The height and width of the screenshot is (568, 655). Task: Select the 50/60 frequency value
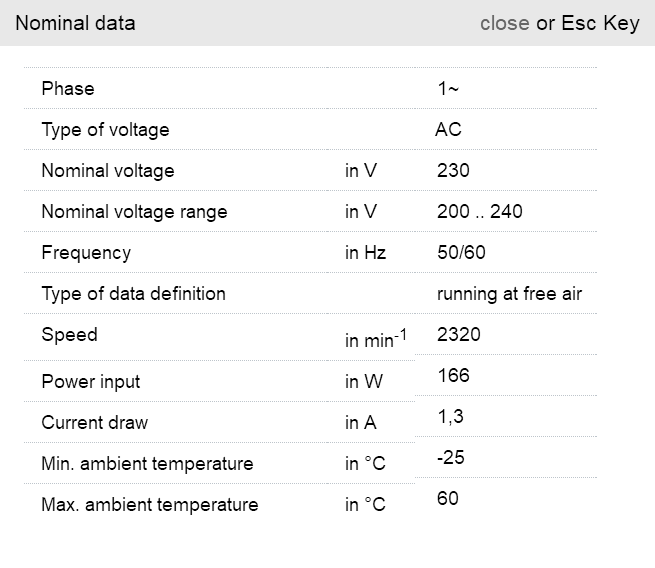point(461,253)
